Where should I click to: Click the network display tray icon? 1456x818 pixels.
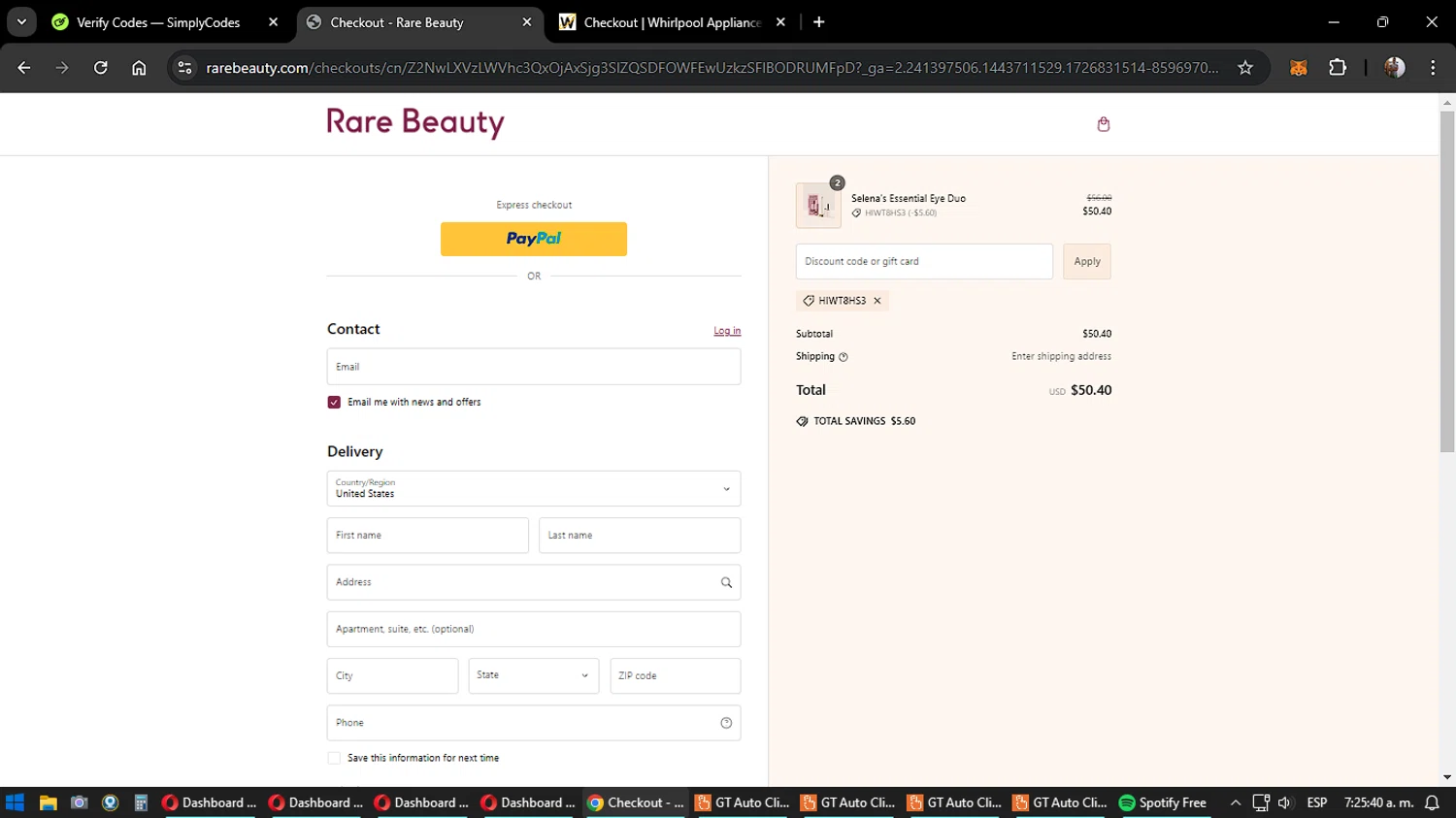[1260, 802]
